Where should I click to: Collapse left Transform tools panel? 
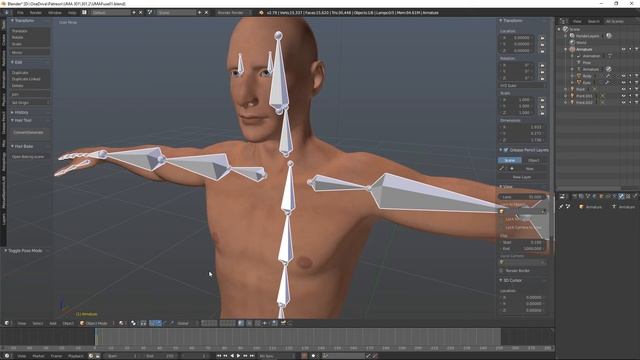tap(12, 20)
